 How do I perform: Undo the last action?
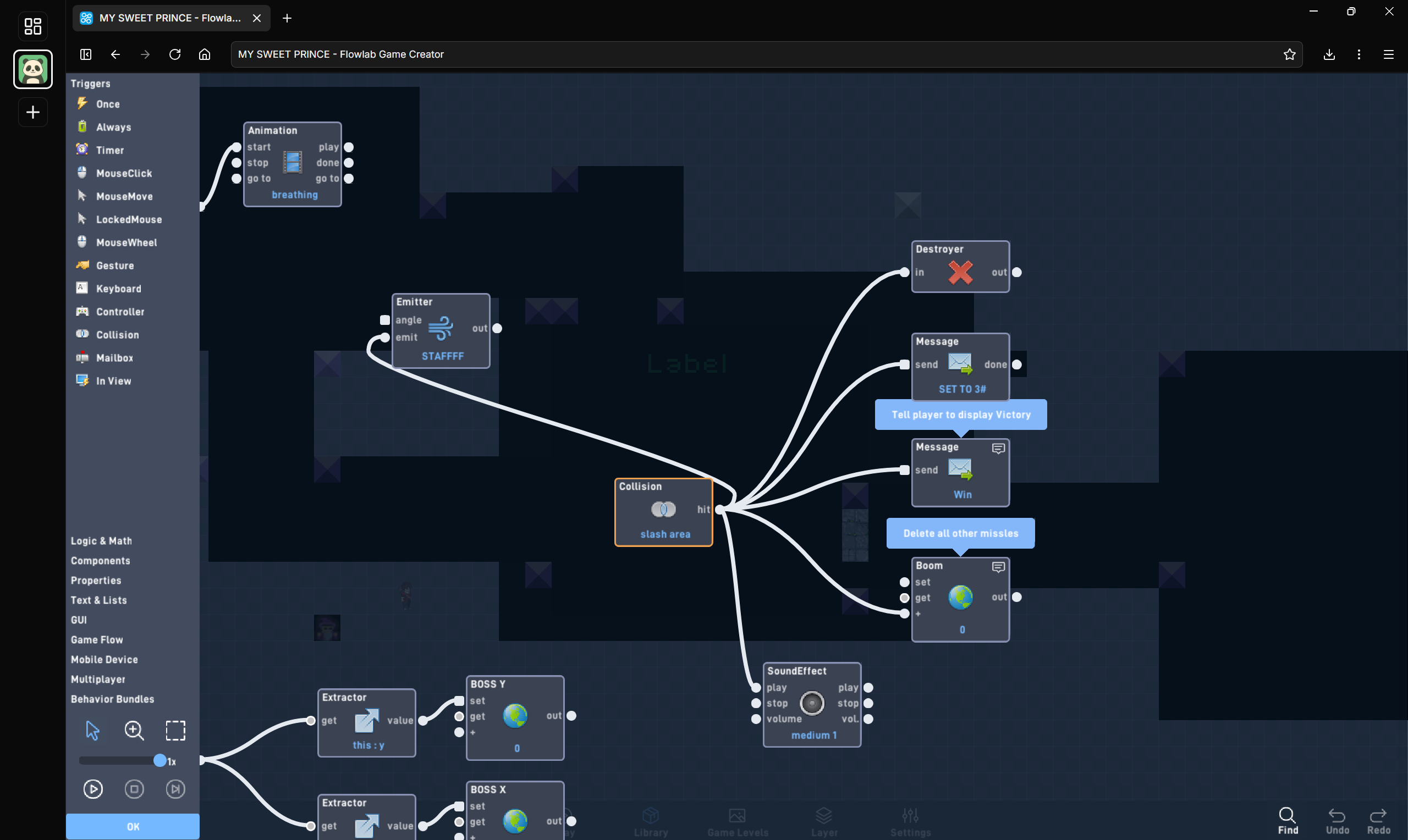[1337, 820]
